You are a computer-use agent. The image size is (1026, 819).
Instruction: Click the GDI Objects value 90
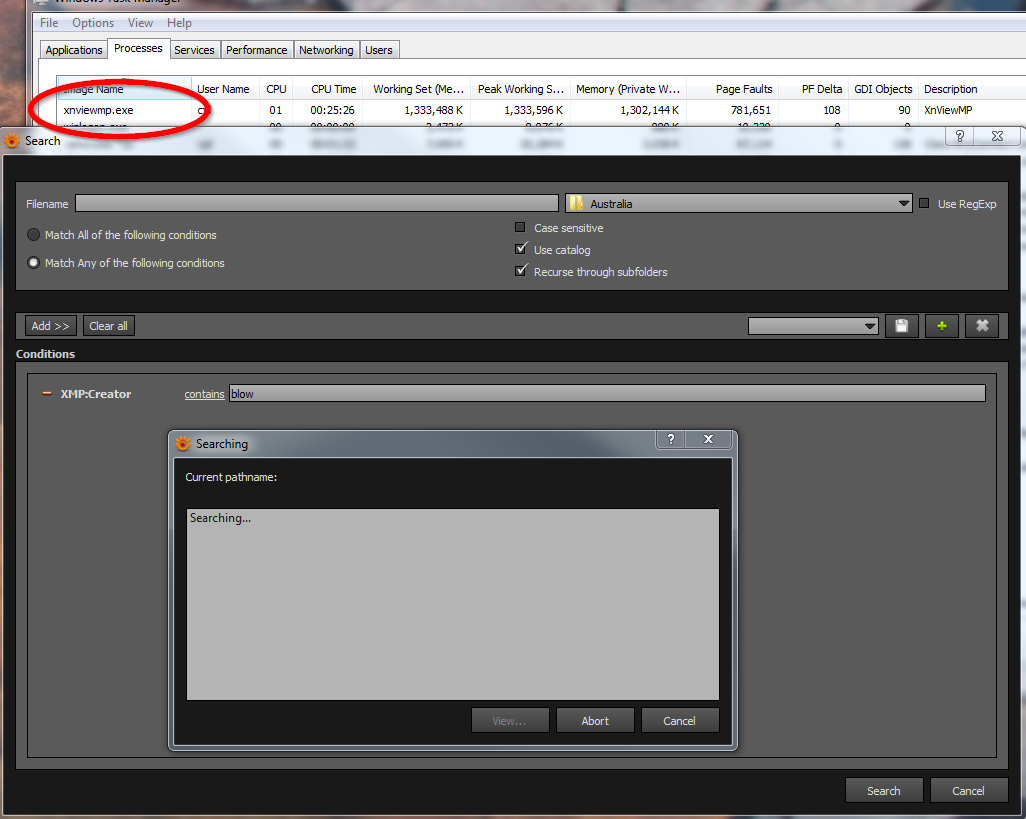pyautogui.click(x=904, y=110)
